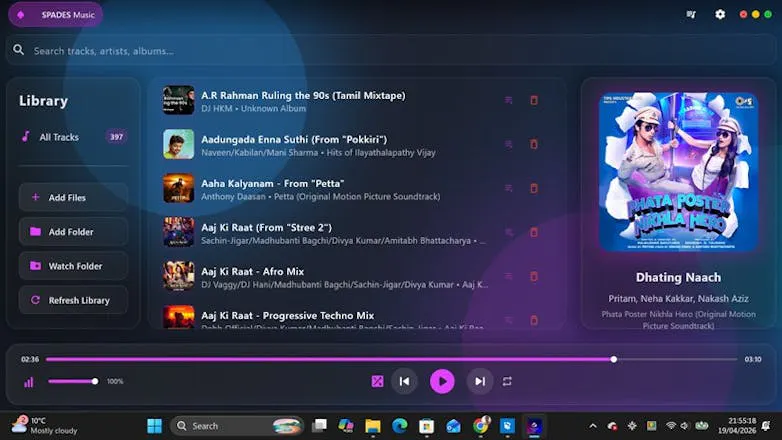Click the Add Folder button
The image size is (782, 440).
click(73, 232)
